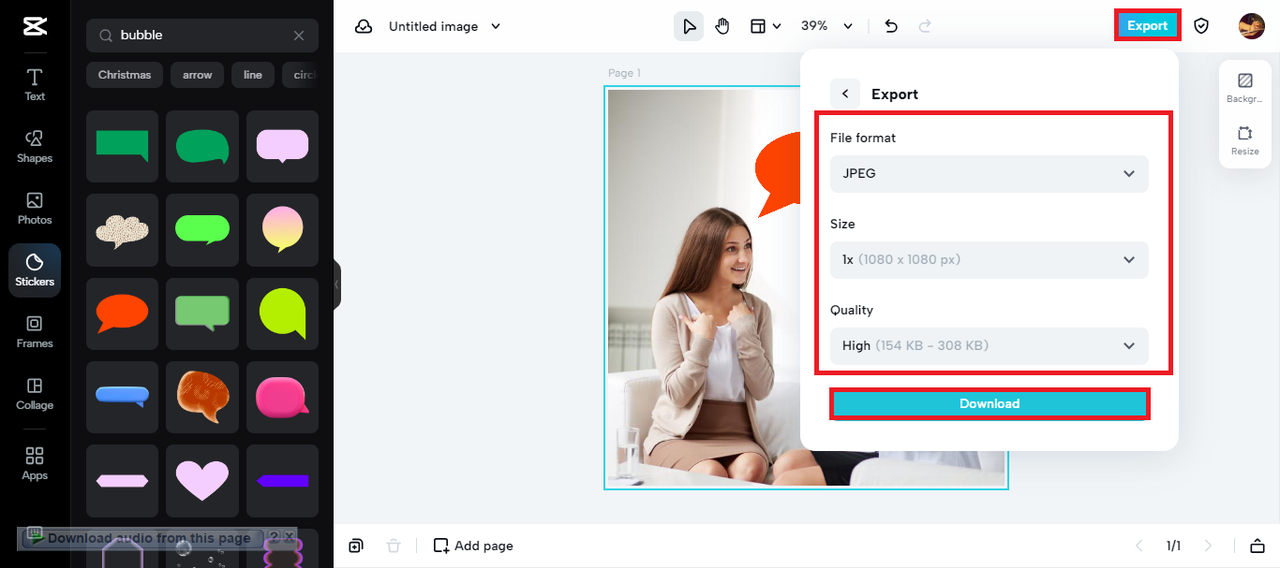This screenshot has width=1280, height=568.
Task: Add the purple arrow banner sticker
Action: click(282, 481)
